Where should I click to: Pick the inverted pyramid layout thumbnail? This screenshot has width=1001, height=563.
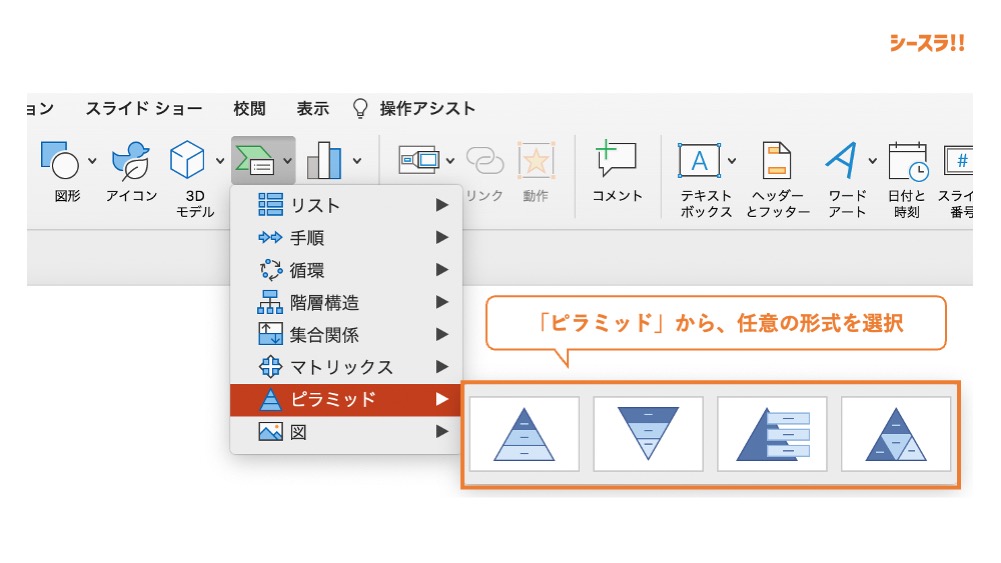click(648, 433)
